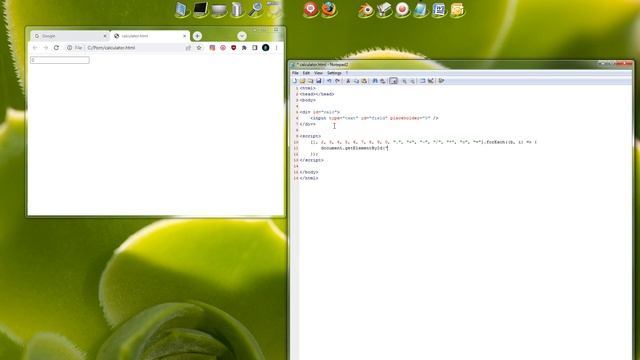Image resolution: width=640 pixels, height=360 pixels.
Task: Reload the calculator.html page
Action: click(56, 48)
